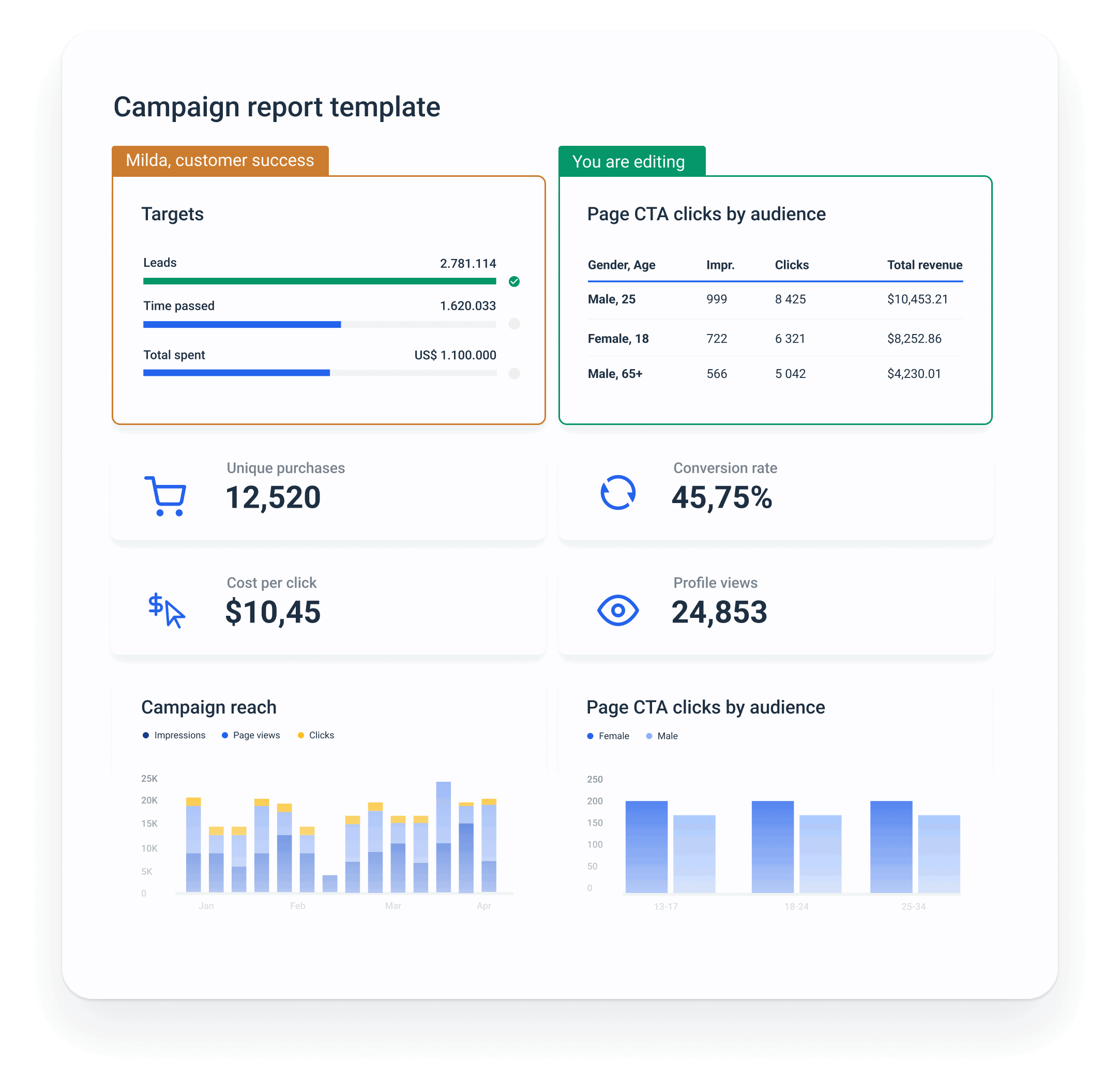
Task: Toggle the Clicks legend item in Campaign reach
Action: [x=315, y=735]
